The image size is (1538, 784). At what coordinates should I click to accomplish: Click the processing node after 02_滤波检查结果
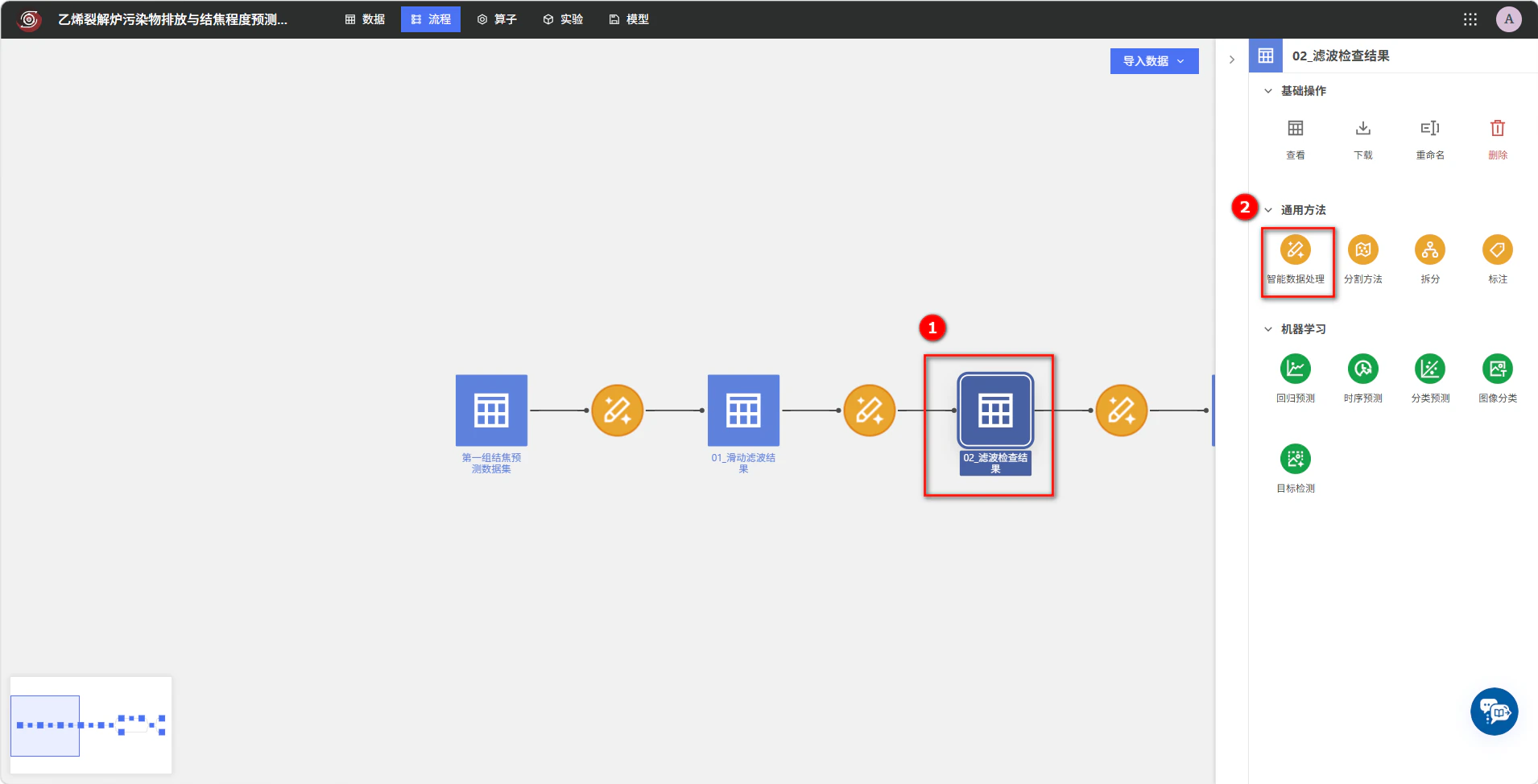1122,411
